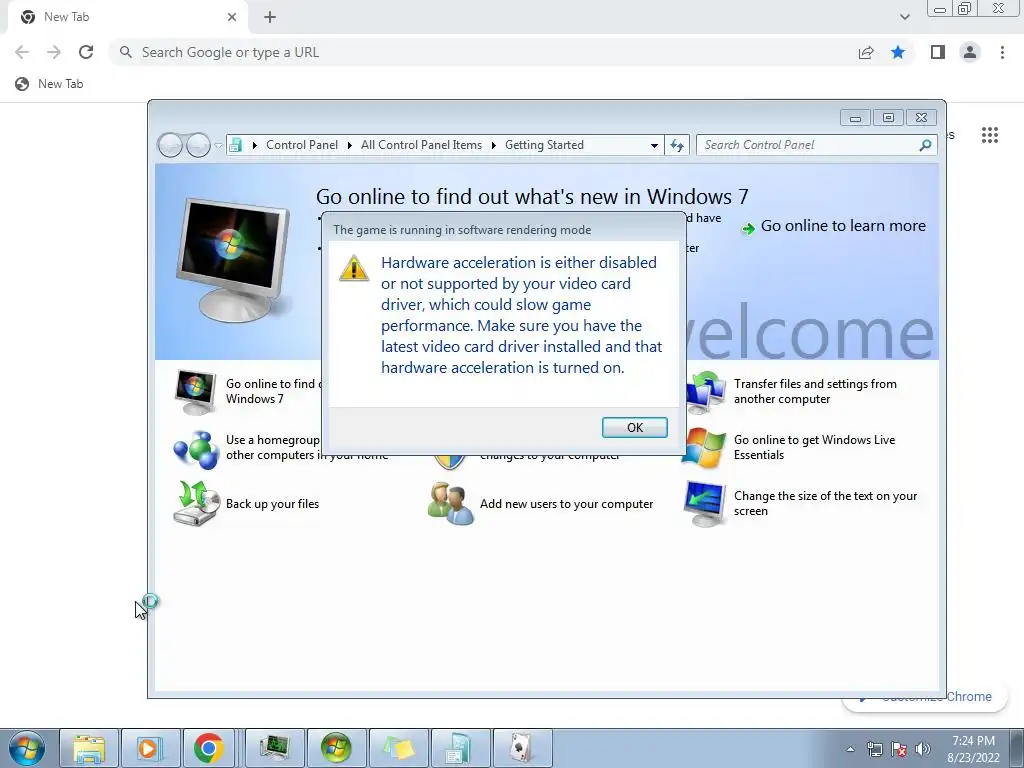Click the green arrow beside learn more
This screenshot has height=768, width=1024.
click(x=748, y=229)
